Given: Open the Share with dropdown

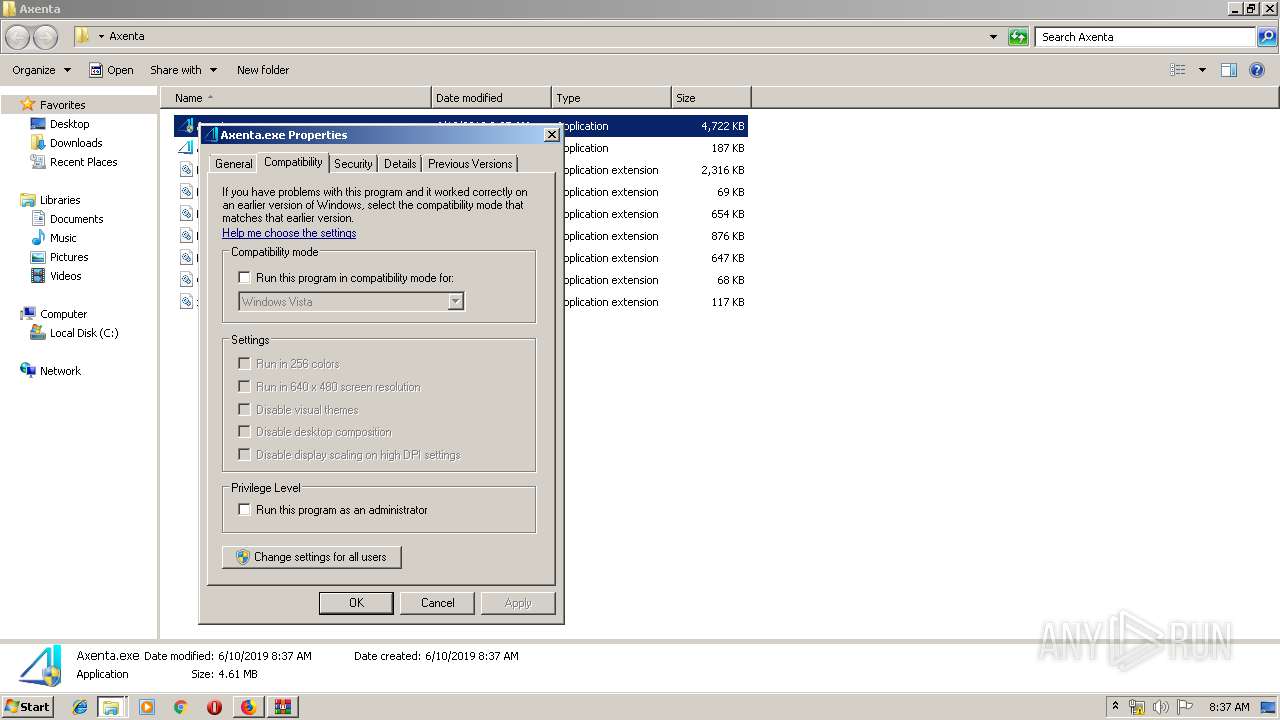Looking at the screenshot, I should [183, 70].
